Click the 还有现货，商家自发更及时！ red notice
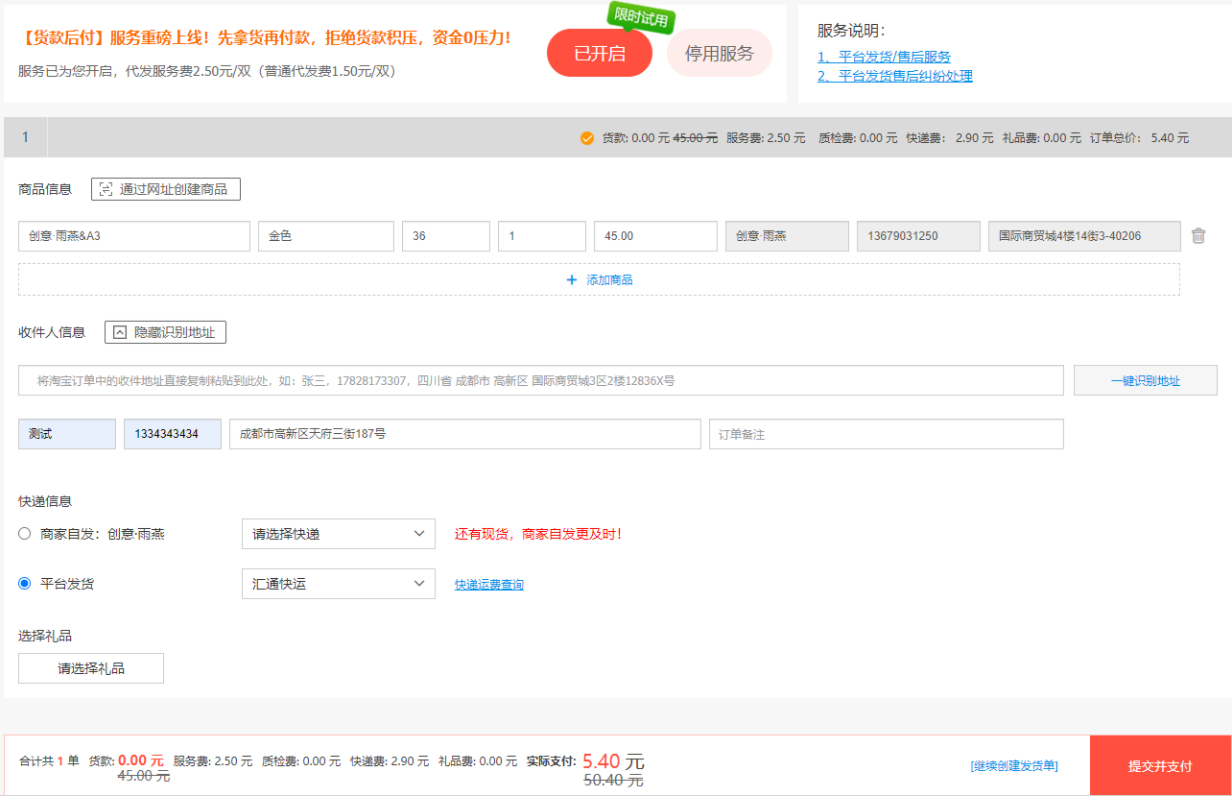Screen dimensions: 1232x796 tap(538, 534)
